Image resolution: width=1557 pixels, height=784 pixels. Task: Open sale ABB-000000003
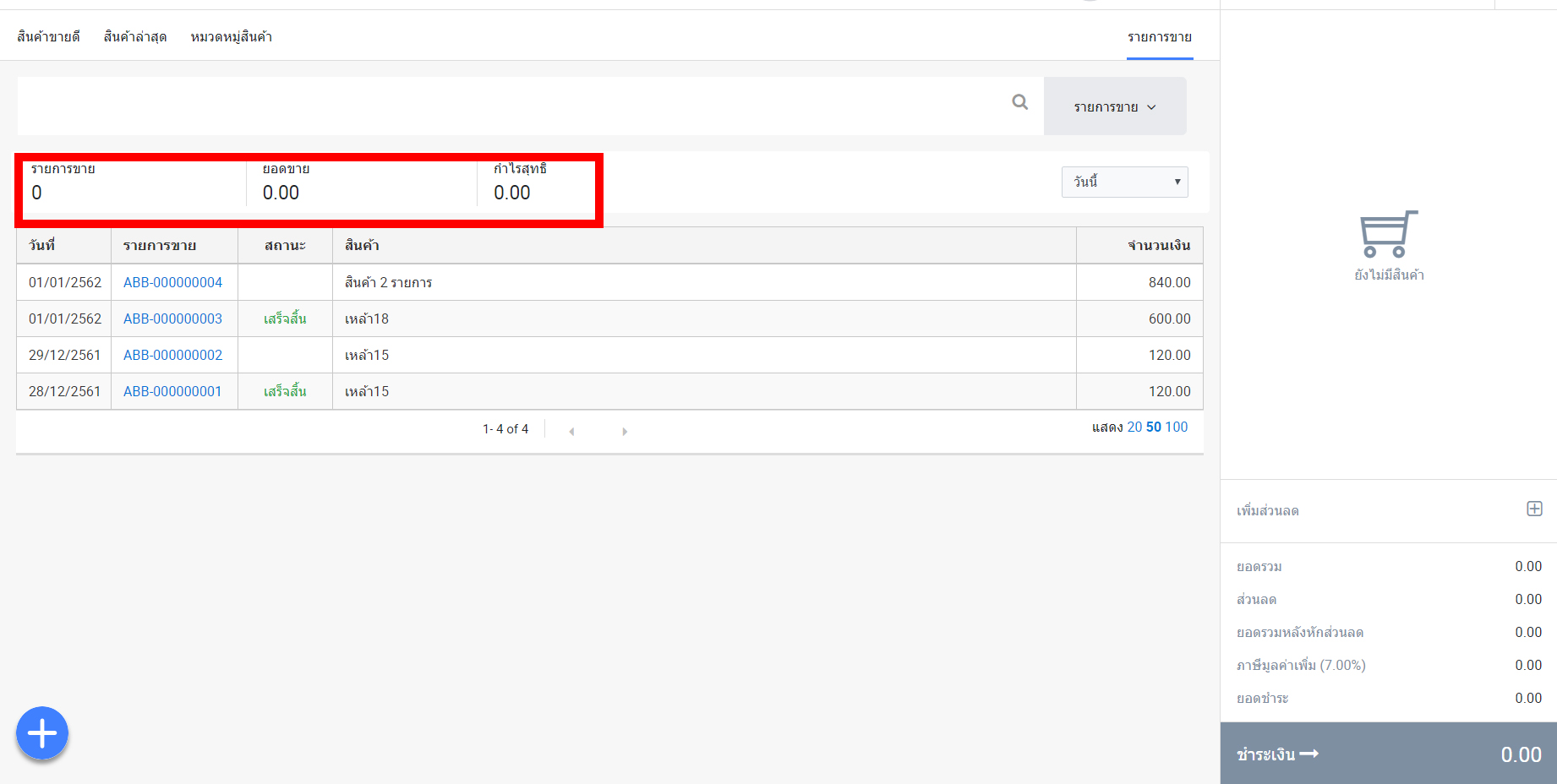tap(172, 318)
